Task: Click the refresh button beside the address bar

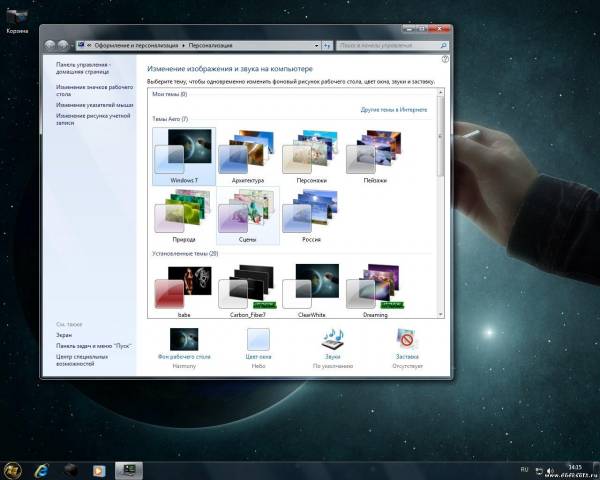Action: click(x=327, y=46)
